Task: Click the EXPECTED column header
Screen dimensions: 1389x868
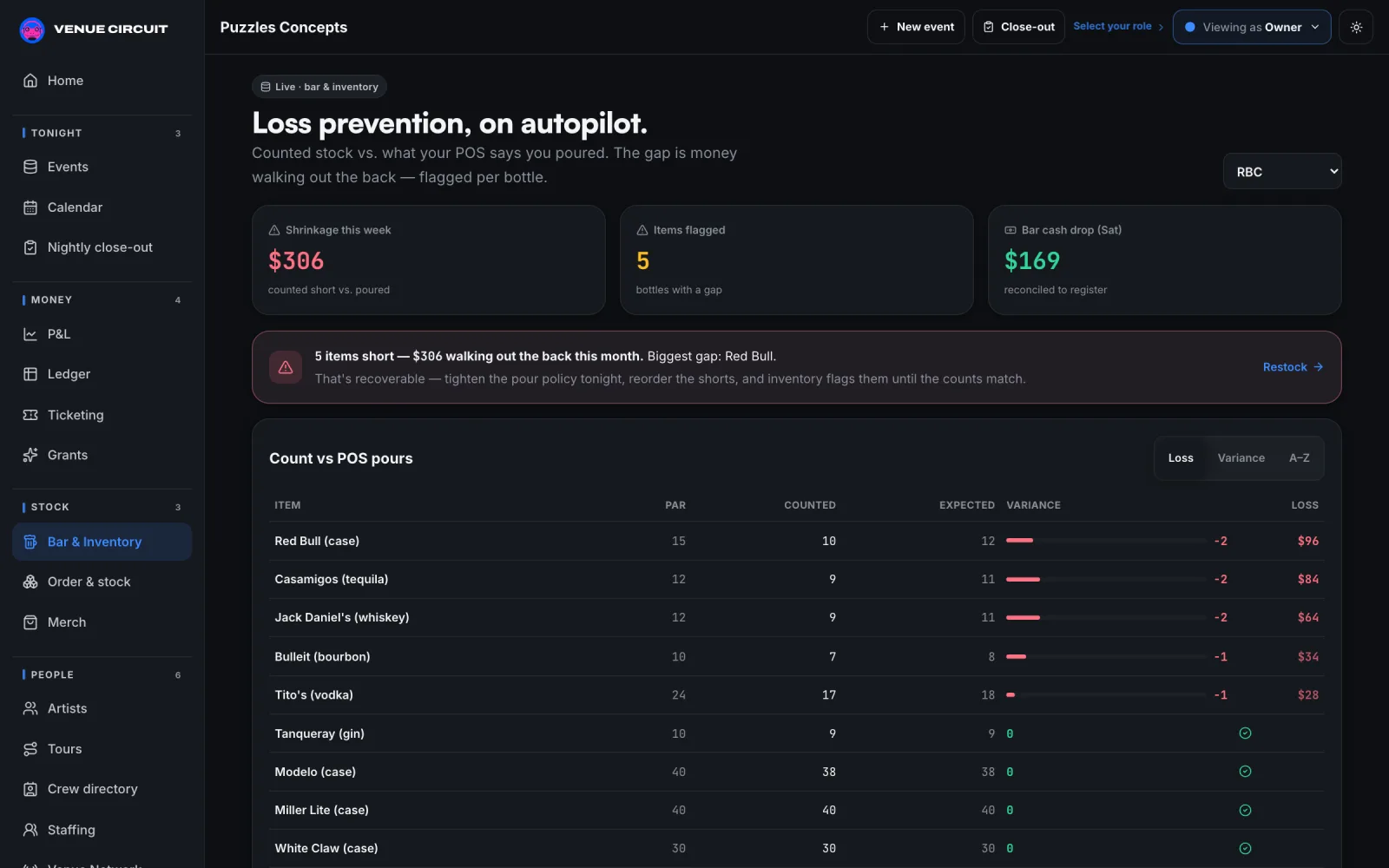Action: pos(966,505)
